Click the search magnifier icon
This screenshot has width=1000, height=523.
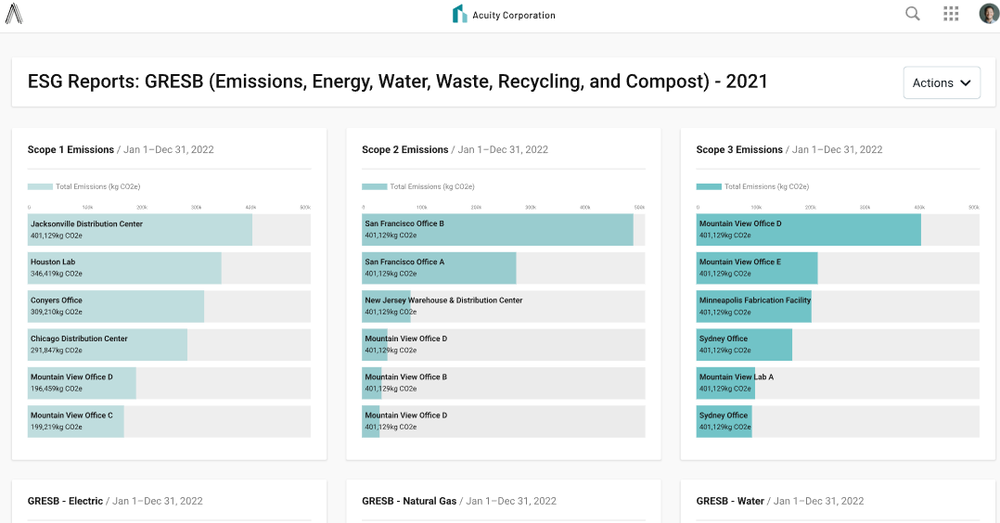click(912, 14)
